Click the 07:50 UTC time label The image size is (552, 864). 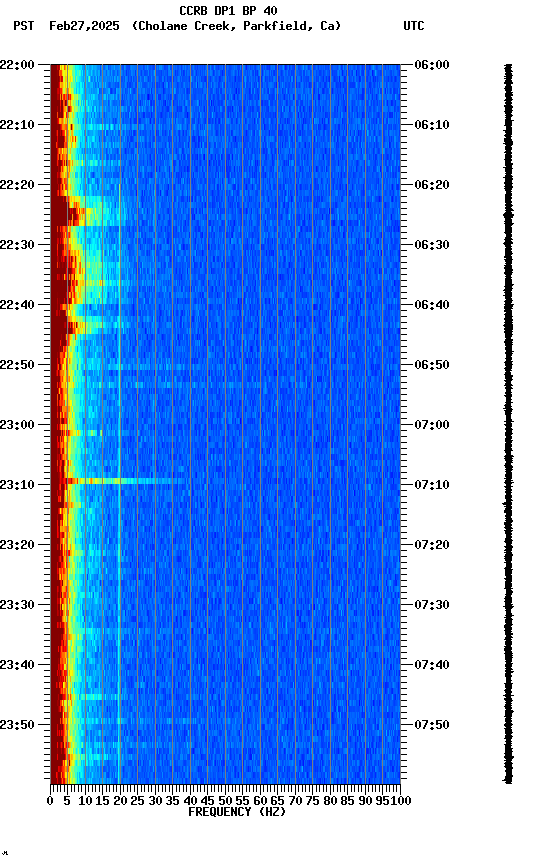[432, 725]
